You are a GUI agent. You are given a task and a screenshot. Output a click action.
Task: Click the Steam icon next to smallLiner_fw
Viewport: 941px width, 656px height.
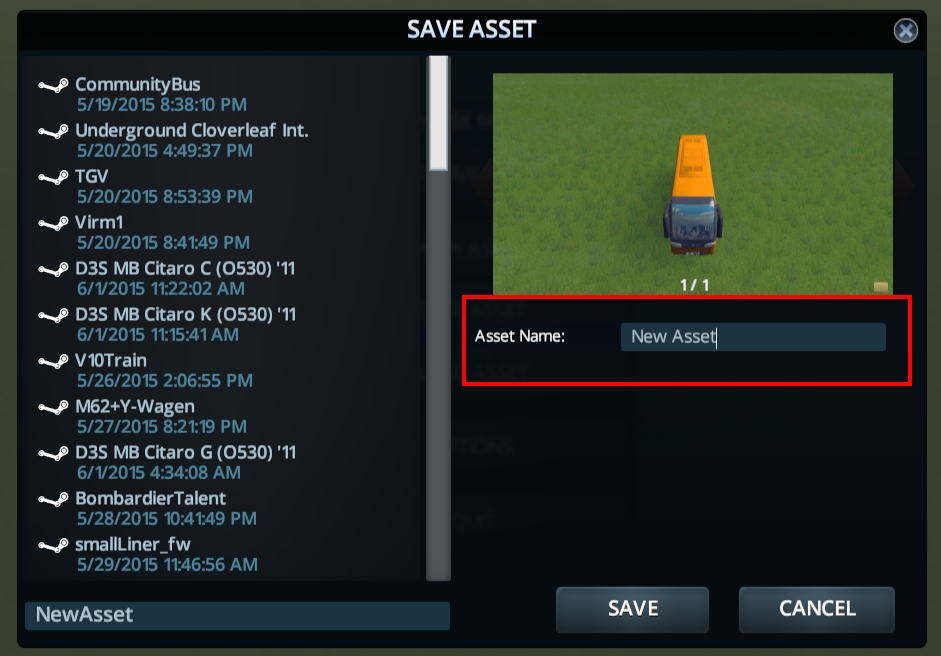click(x=53, y=546)
